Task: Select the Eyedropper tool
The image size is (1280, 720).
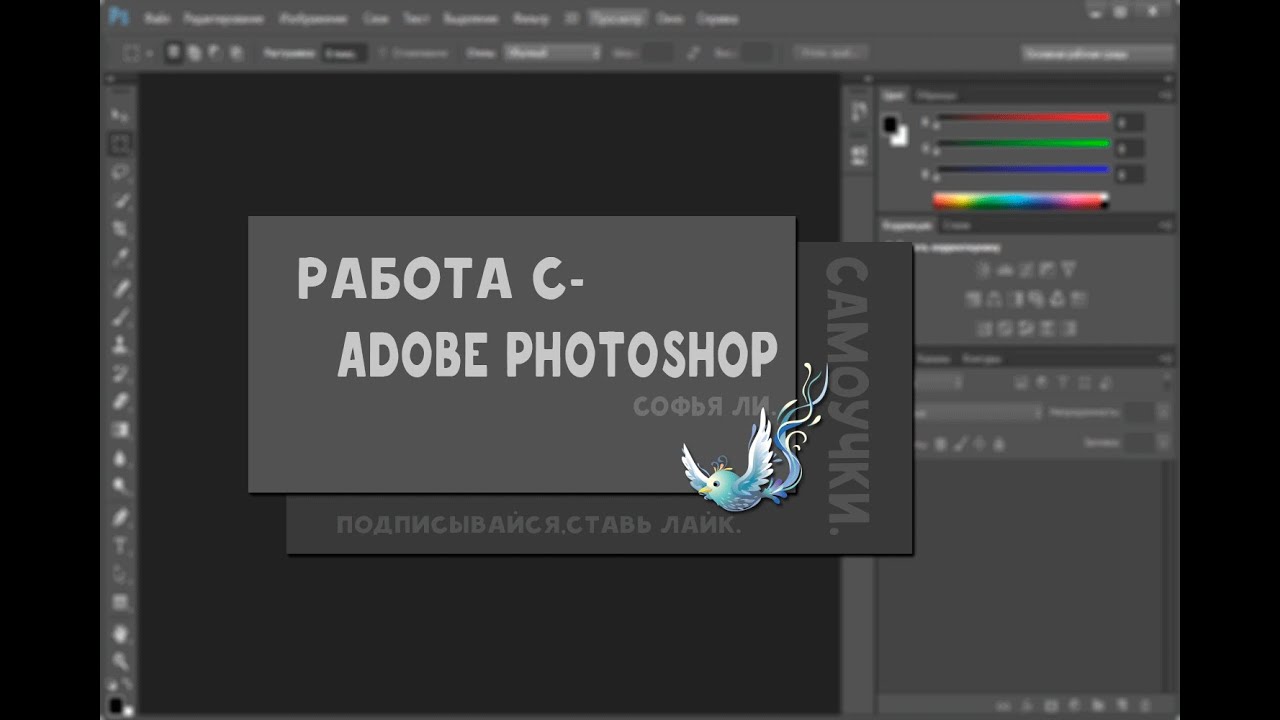Action: pos(120,257)
